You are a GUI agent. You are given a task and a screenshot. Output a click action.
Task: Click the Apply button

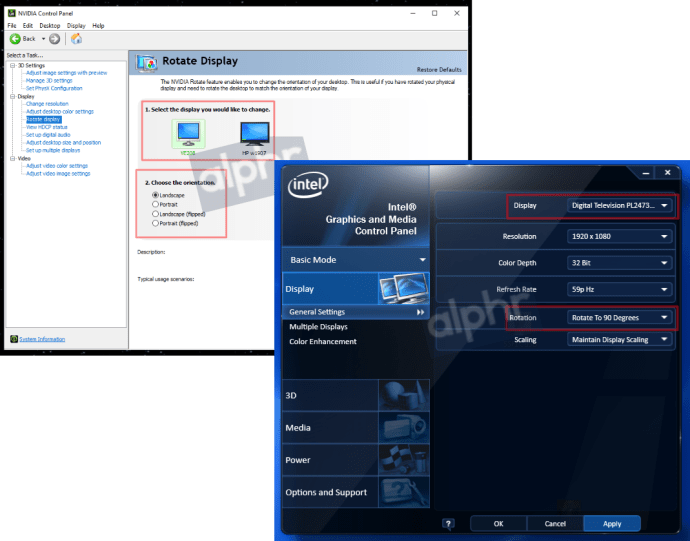point(611,523)
